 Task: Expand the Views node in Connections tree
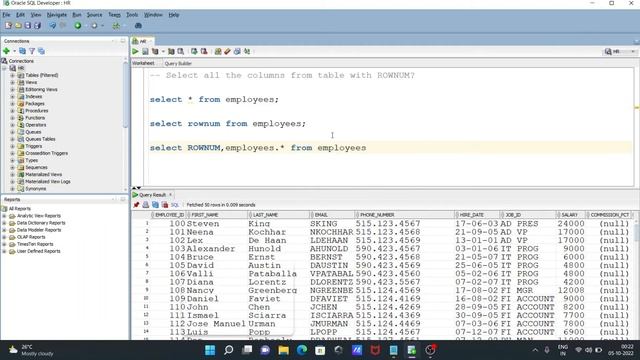[x=12, y=82]
